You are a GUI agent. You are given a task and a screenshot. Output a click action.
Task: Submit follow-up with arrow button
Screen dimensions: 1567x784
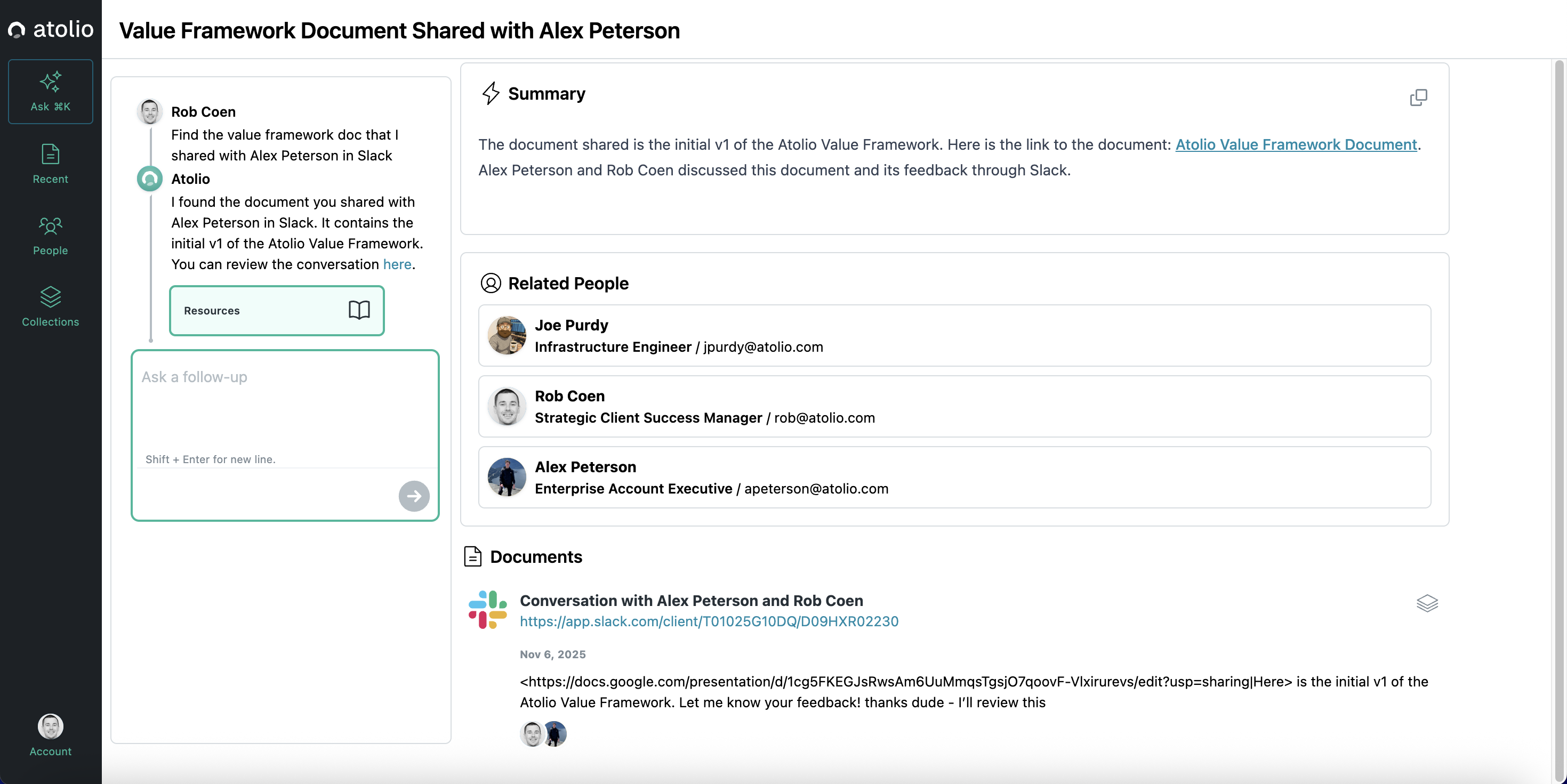coord(414,496)
